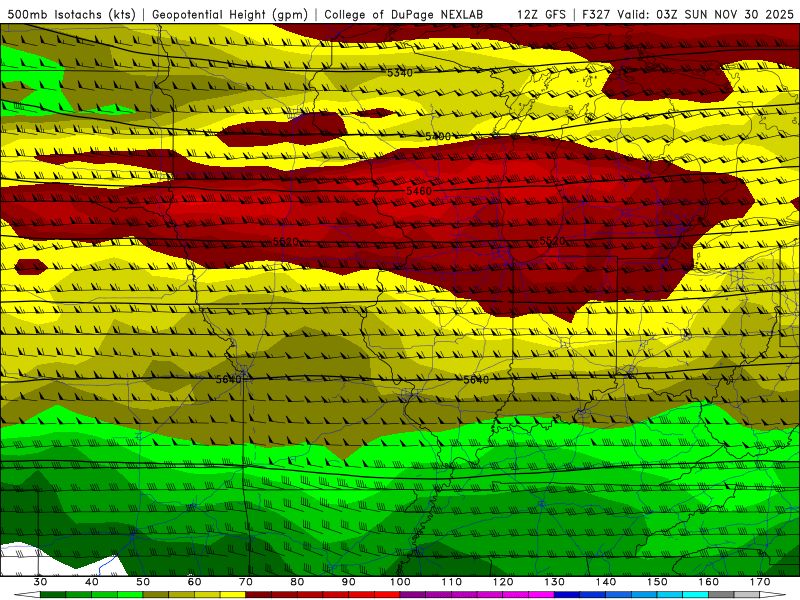Click the colorbar value 140

606,582
